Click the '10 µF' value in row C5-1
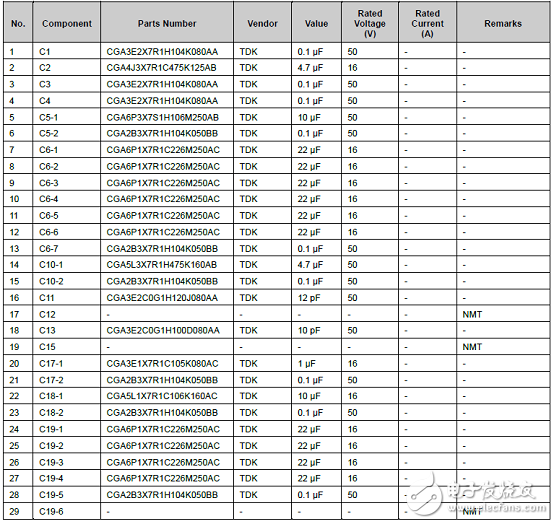 (x=309, y=117)
